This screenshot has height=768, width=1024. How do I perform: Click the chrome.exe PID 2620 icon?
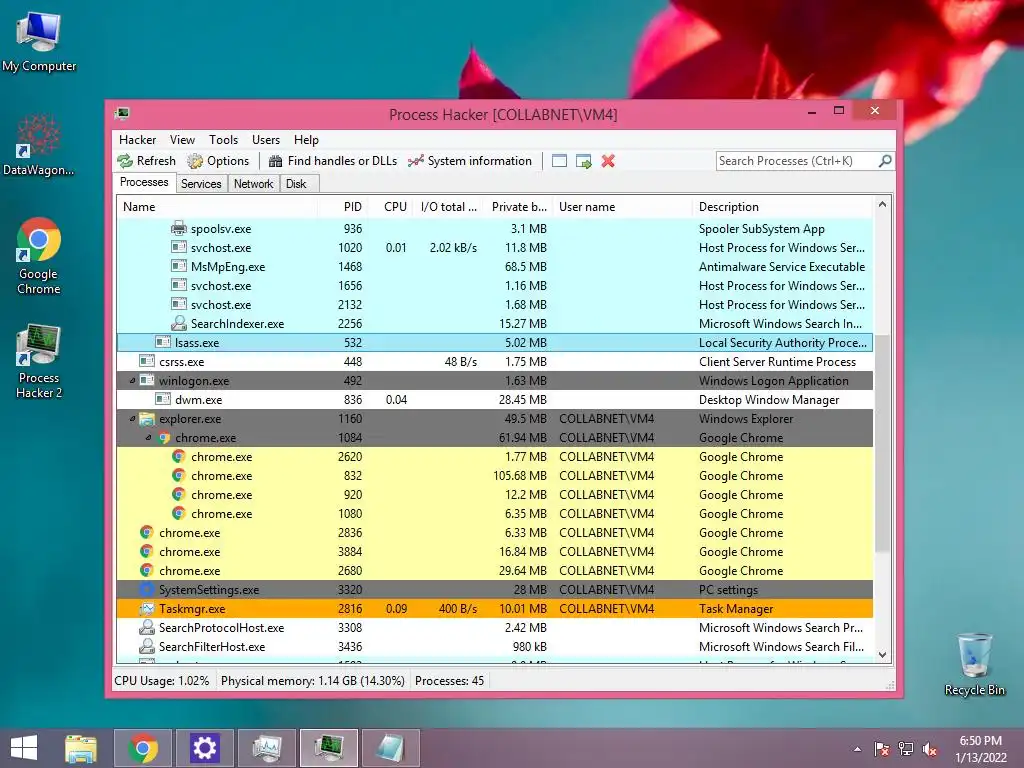coord(178,456)
